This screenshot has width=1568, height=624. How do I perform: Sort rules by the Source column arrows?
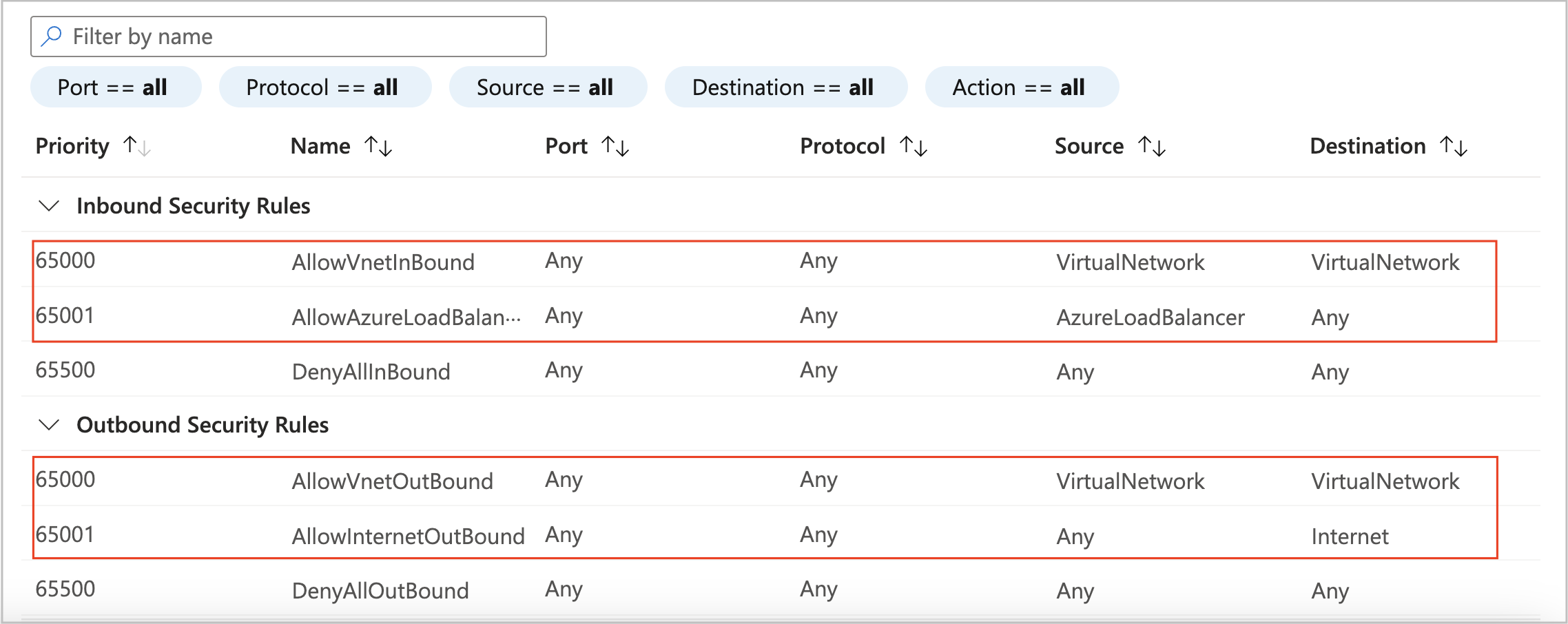click(1152, 145)
